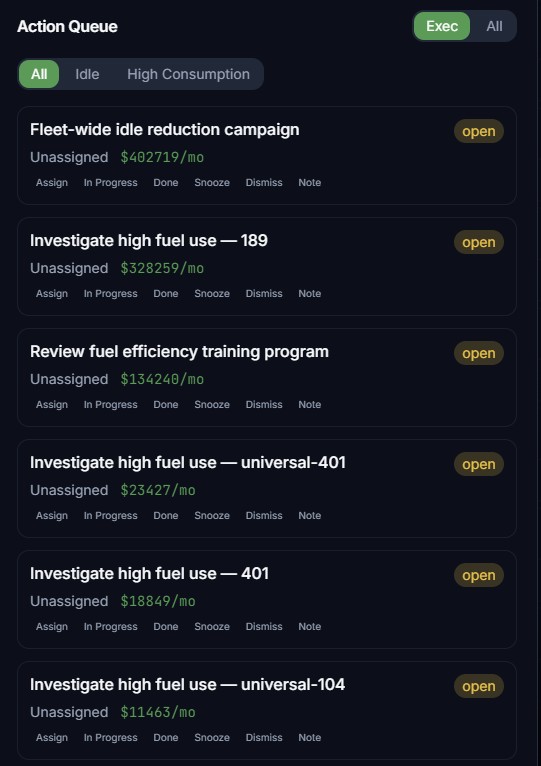Select the Idle filter tab
Image resolution: width=541 pixels, height=766 pixels.
[87, 74]
